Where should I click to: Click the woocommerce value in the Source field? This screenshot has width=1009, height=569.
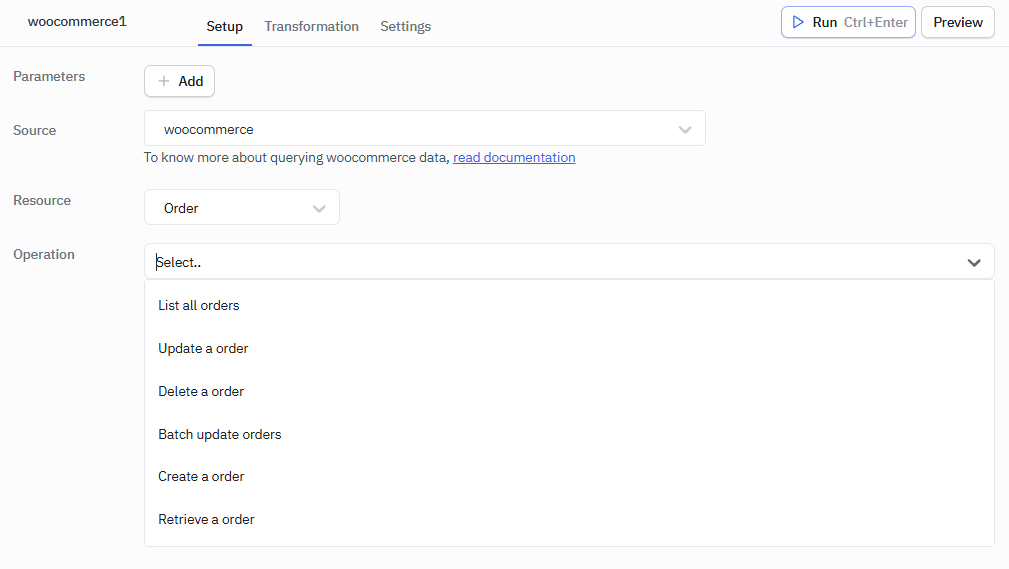(x=209, y=129)
